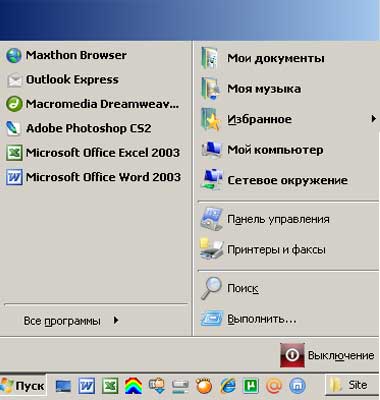Launch uTorrent green quick launch icon
This screenshot has height=400, width=380.
coord(251,386)
